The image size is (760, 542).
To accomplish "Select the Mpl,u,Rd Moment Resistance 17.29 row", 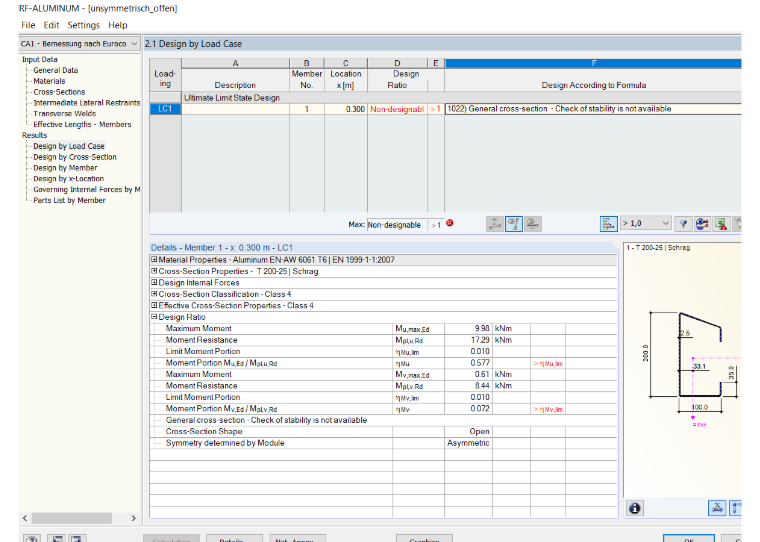I will coord(383,340).
